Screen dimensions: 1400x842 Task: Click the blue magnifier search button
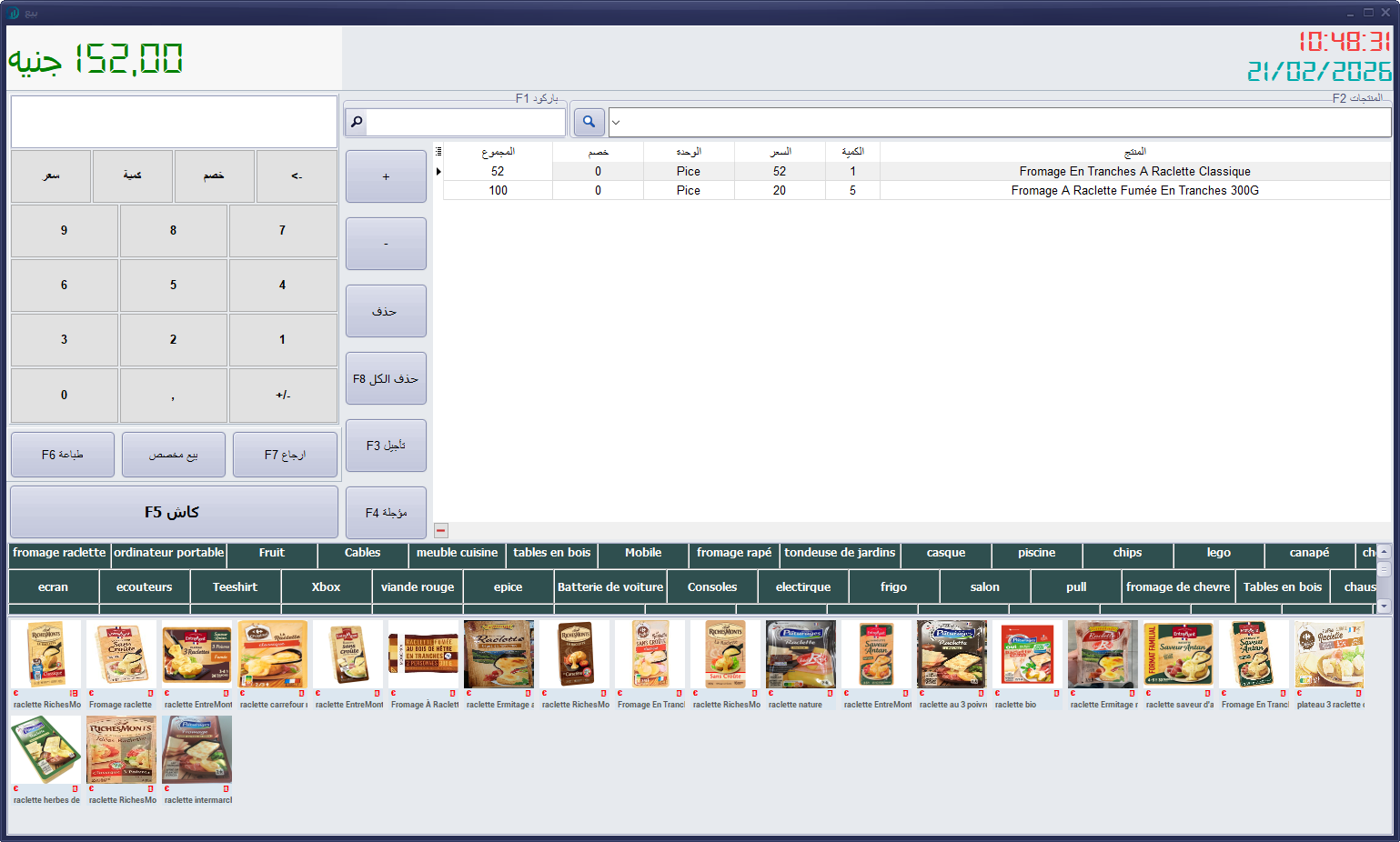[589, 122]
